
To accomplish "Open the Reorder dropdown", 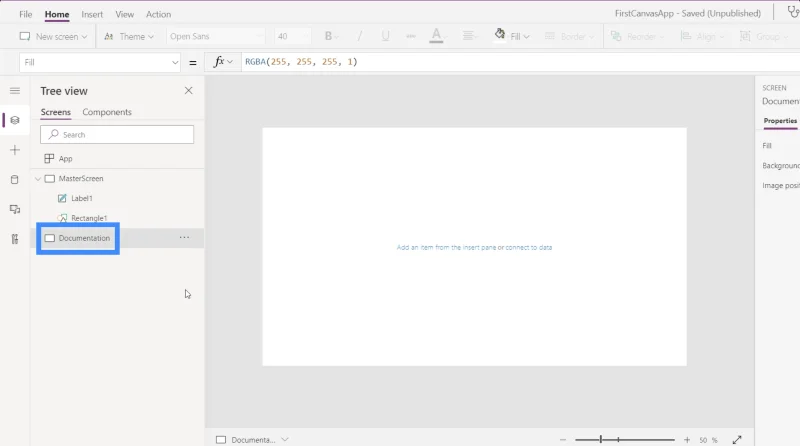I will click(638, 36).
